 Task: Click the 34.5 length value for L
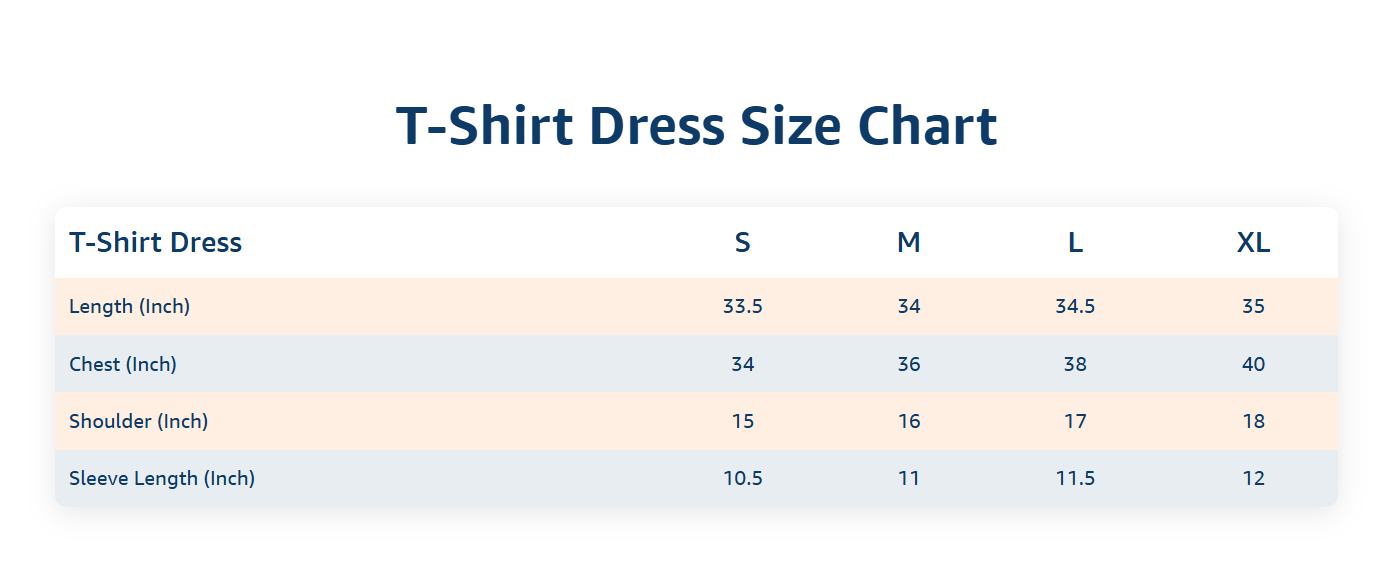[x=1075, y=306]
